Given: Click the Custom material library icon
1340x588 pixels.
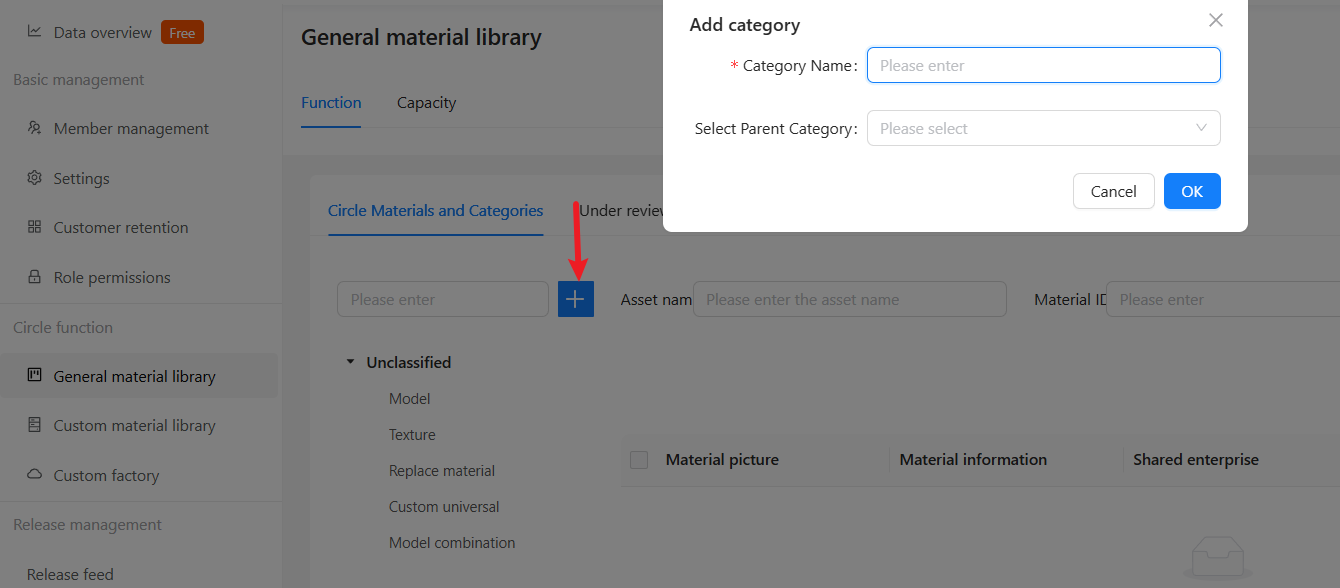Looking at the screenshot, I should [34, 425].
